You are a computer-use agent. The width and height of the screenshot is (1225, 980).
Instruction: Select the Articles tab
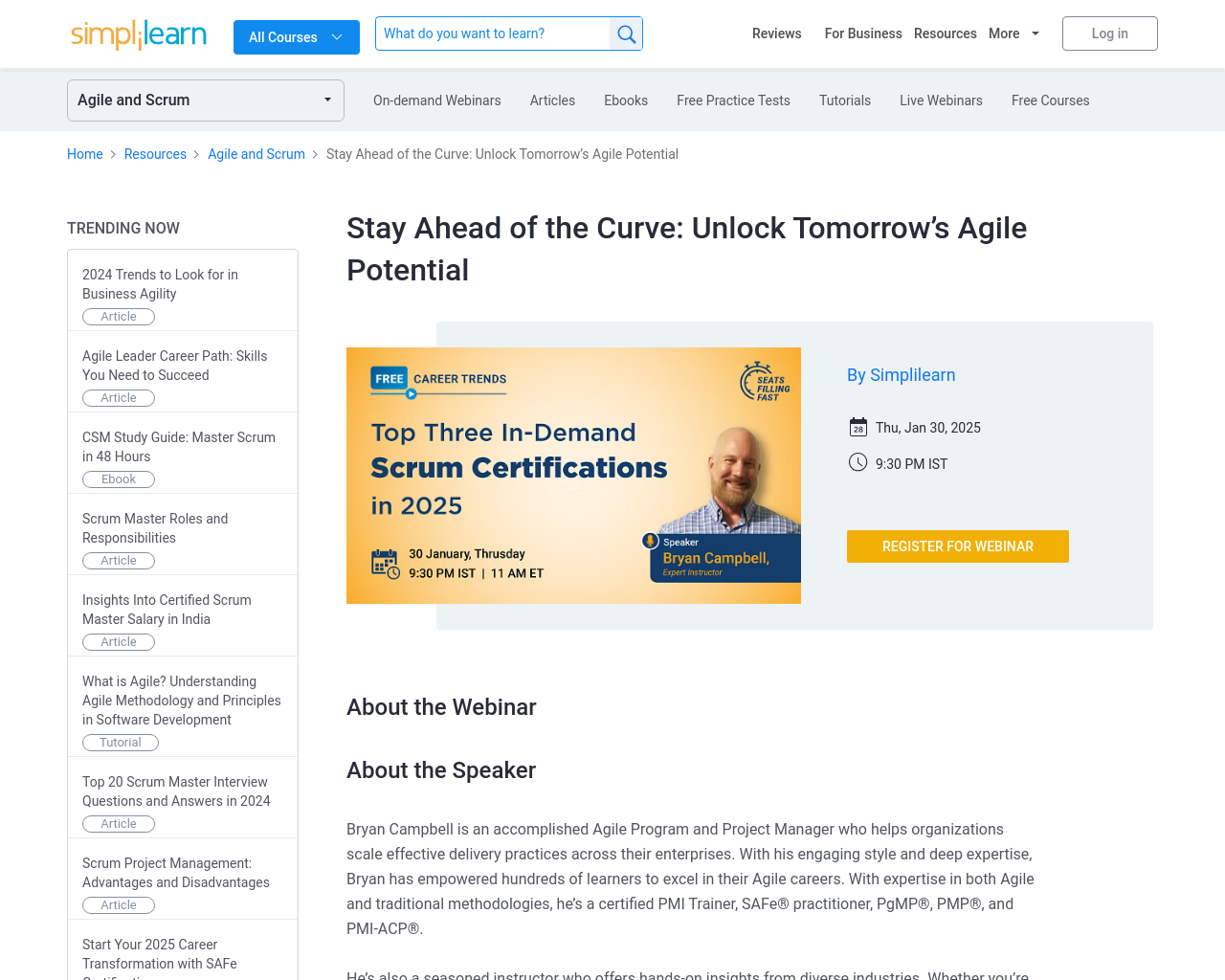(x=553, y=100)
